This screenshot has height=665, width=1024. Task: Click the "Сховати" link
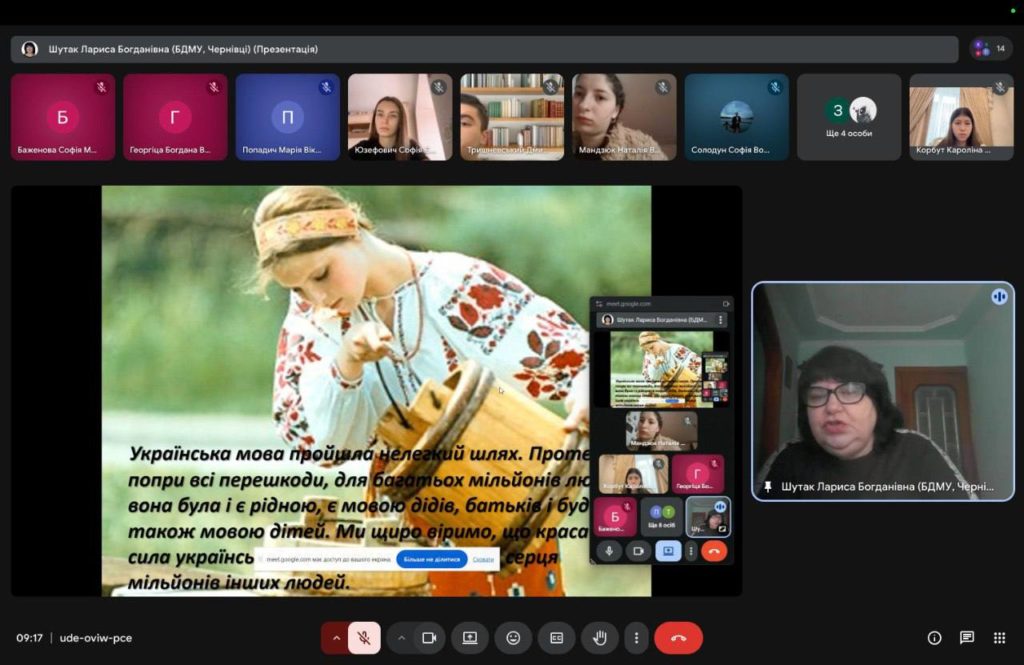(483, 559)
